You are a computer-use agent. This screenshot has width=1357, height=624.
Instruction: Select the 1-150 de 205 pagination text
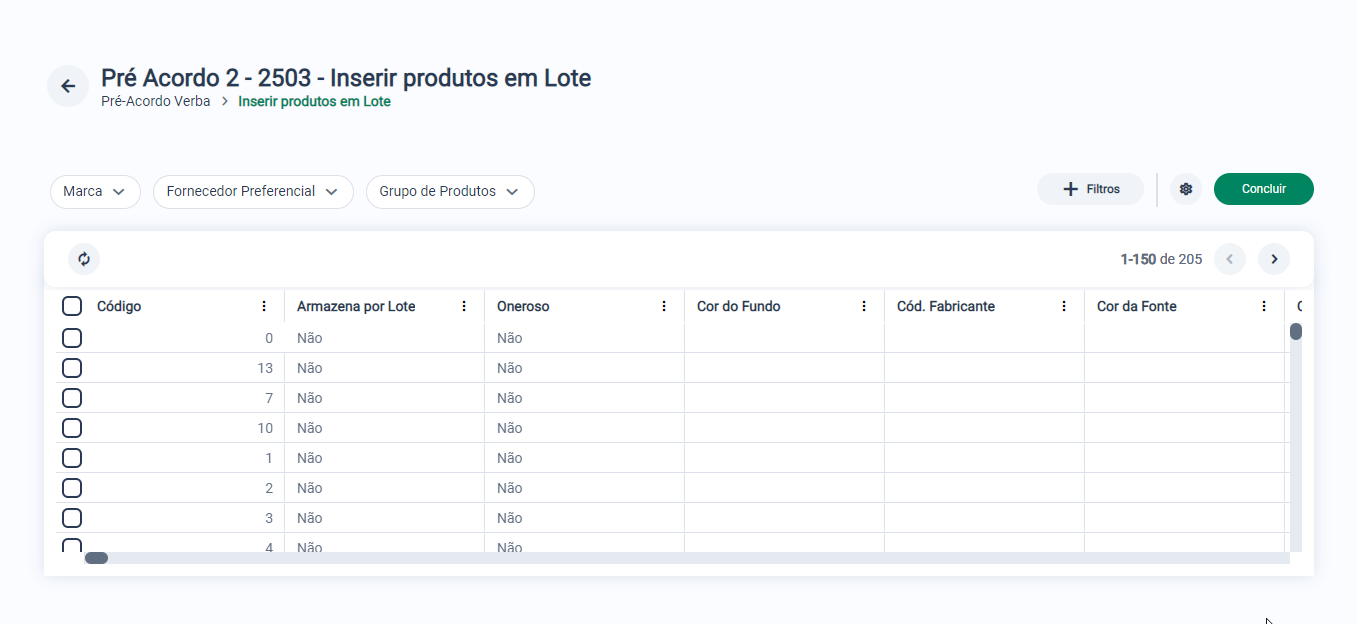[1161, 259]
